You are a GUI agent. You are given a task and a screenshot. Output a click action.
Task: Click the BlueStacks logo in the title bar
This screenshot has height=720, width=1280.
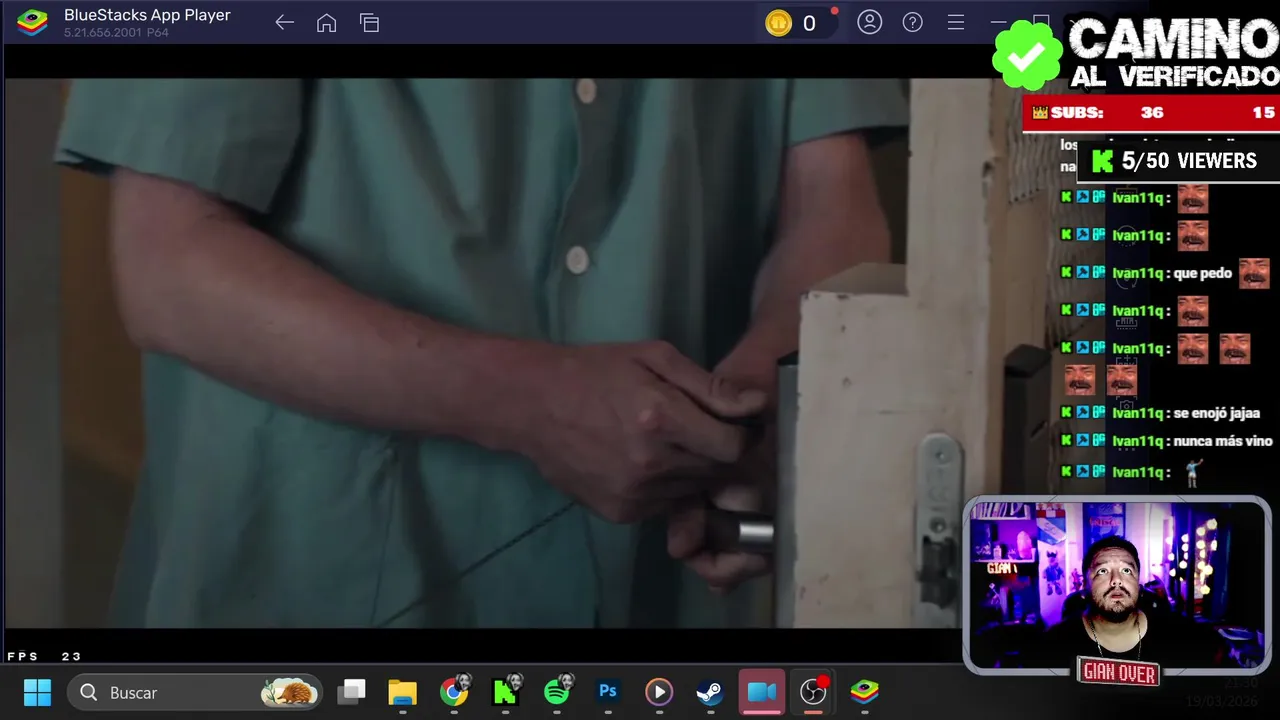click(32, 22)
